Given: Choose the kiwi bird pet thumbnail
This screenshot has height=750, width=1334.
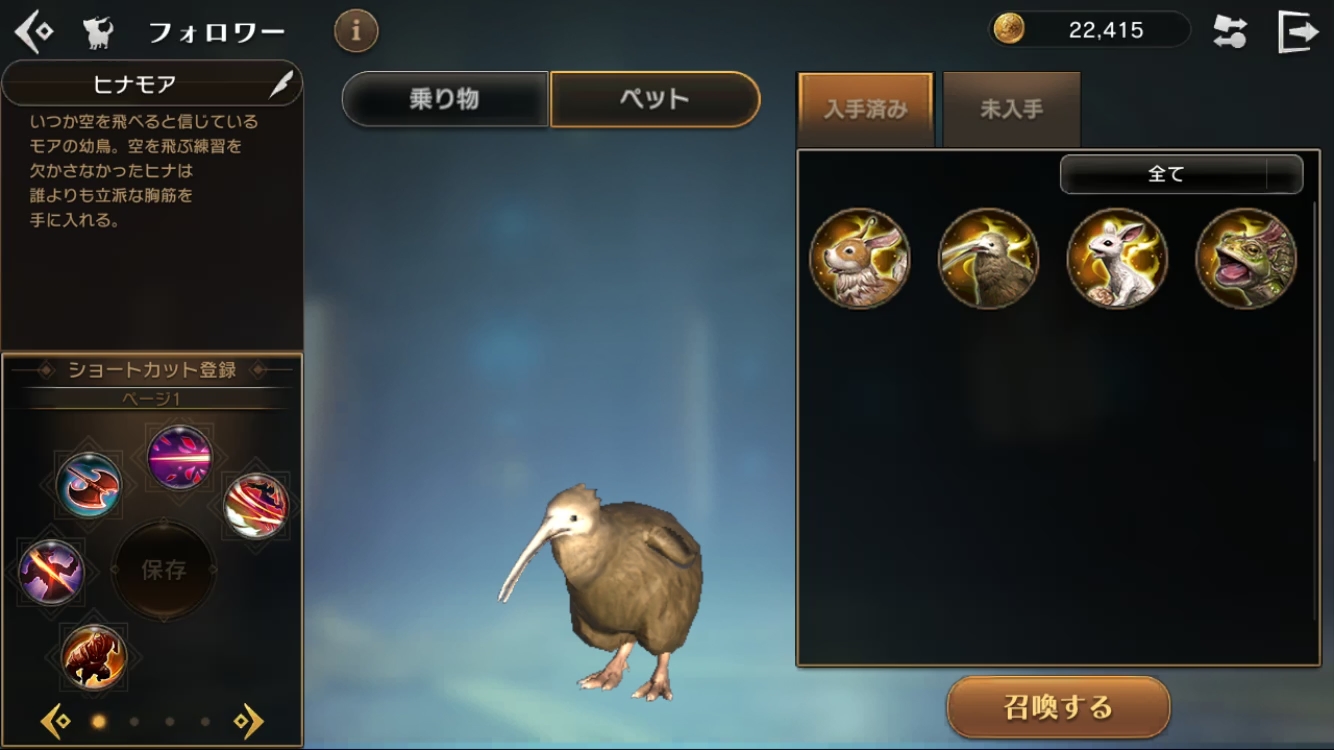Looking at the screenshot, I should 988,258.
